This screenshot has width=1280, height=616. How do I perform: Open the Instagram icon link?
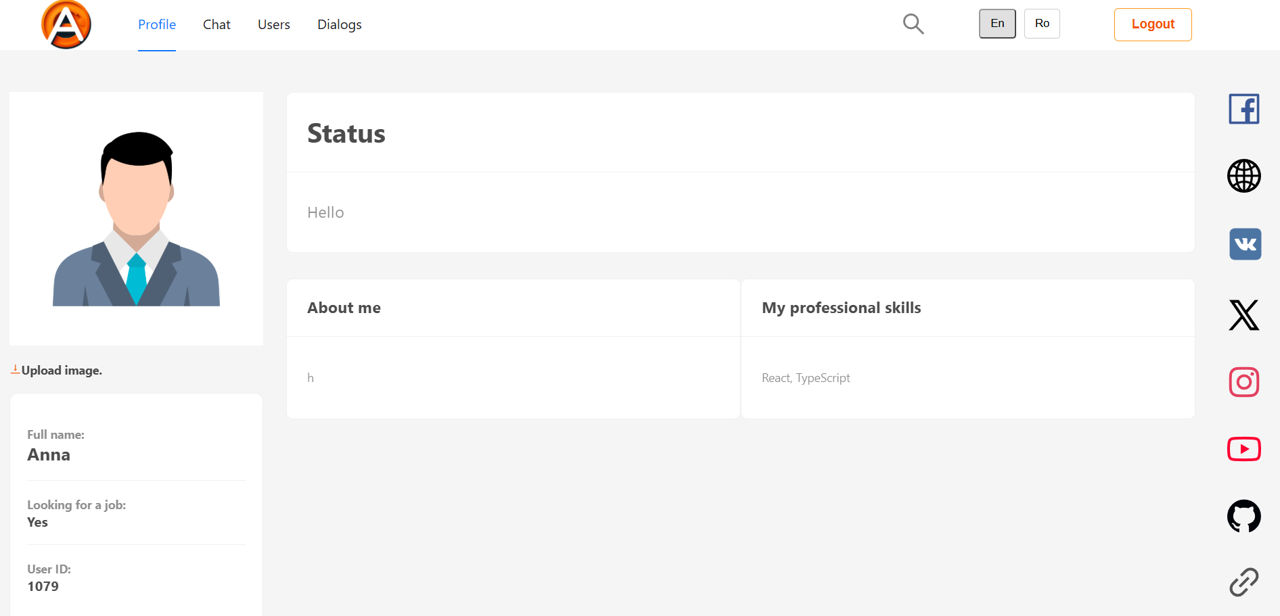(1243, 382)
